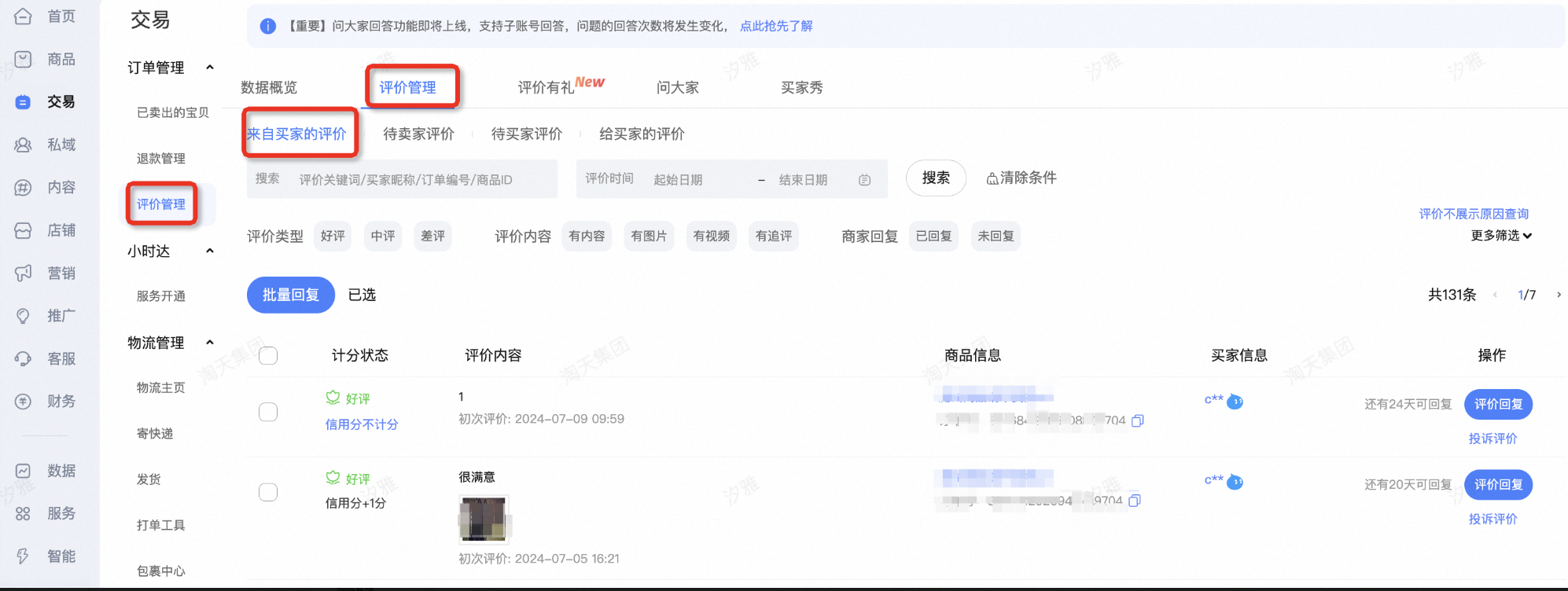
Task: Select 待卖家评价 sub-tab
Action: click(x=418, y=134)
